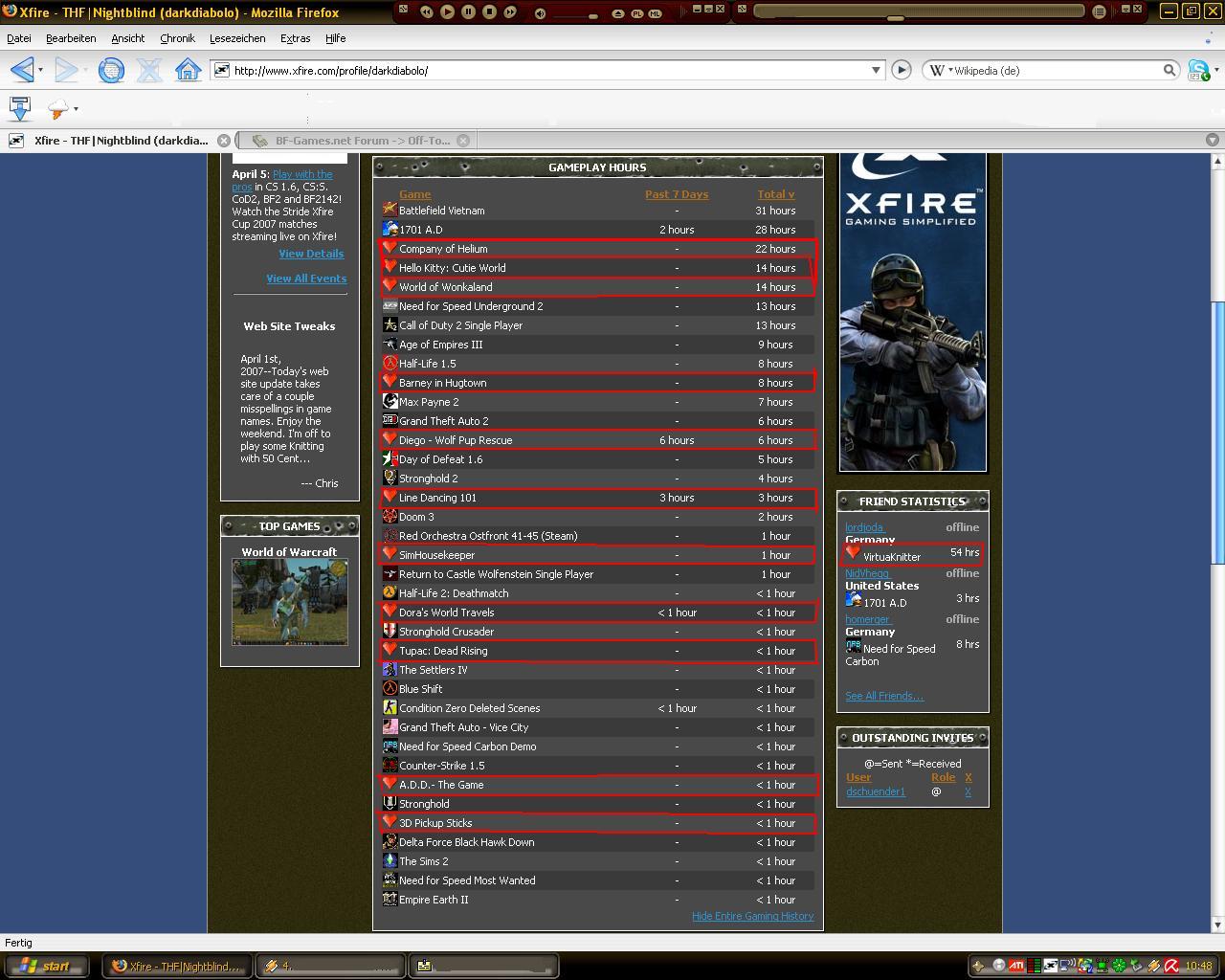The height and width of the screenshot is (980, 1225).
Task: Click the Day of Defeat 1.6 game icon
Action: click(x=390, y=458)
